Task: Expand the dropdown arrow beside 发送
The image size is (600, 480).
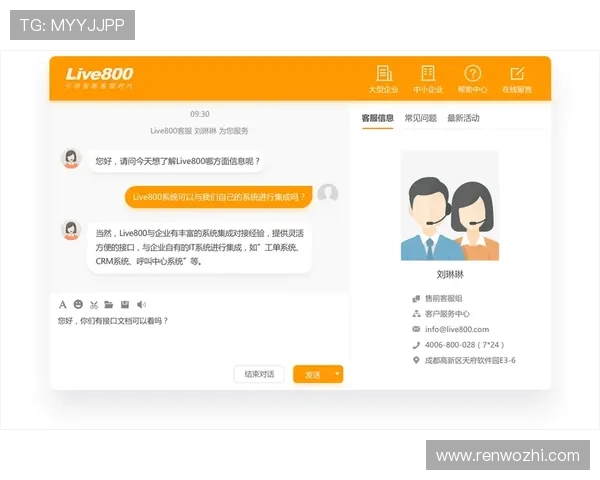Action: [338, 373]
